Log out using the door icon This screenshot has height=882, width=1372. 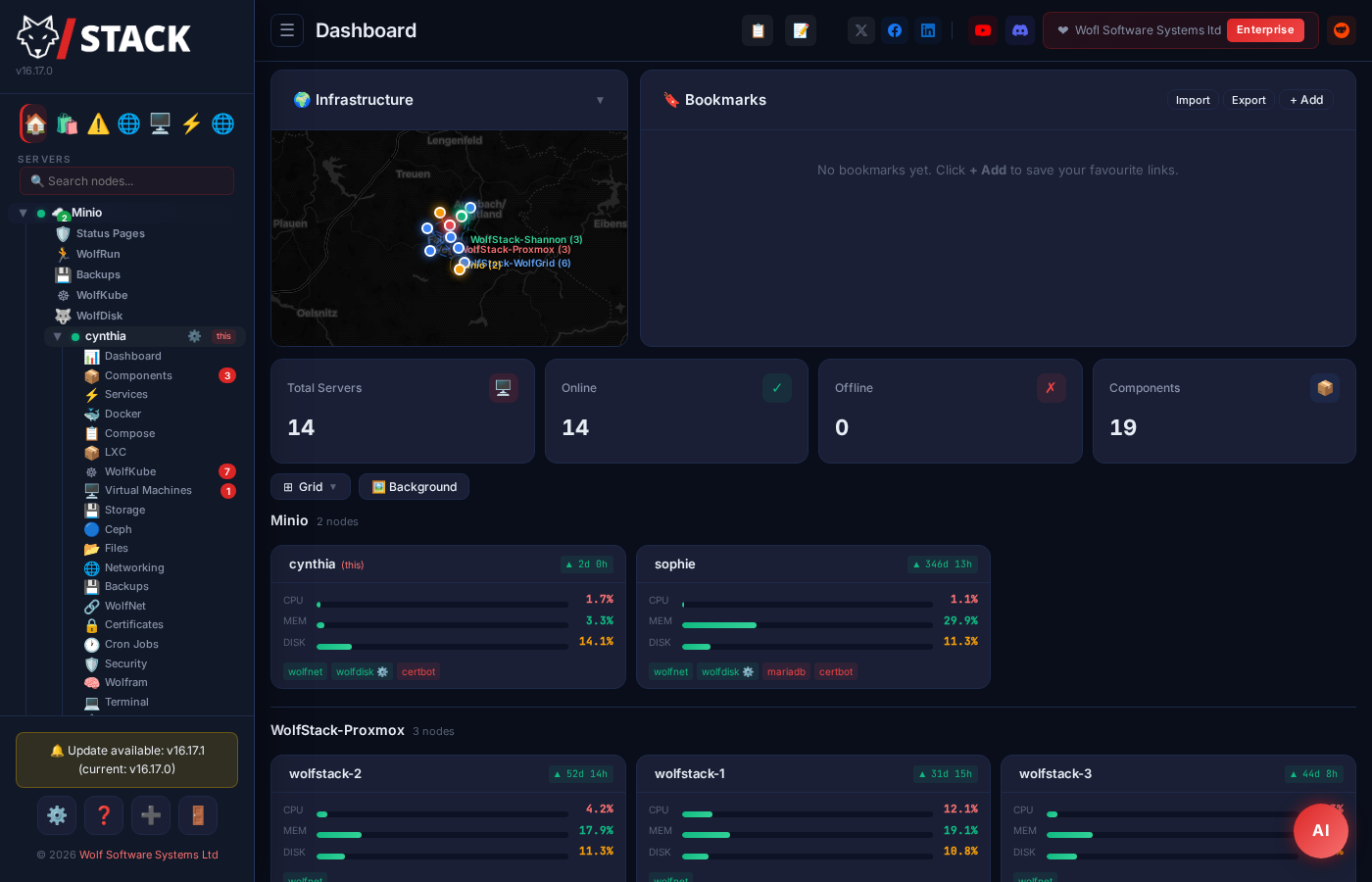coord(198,815)
